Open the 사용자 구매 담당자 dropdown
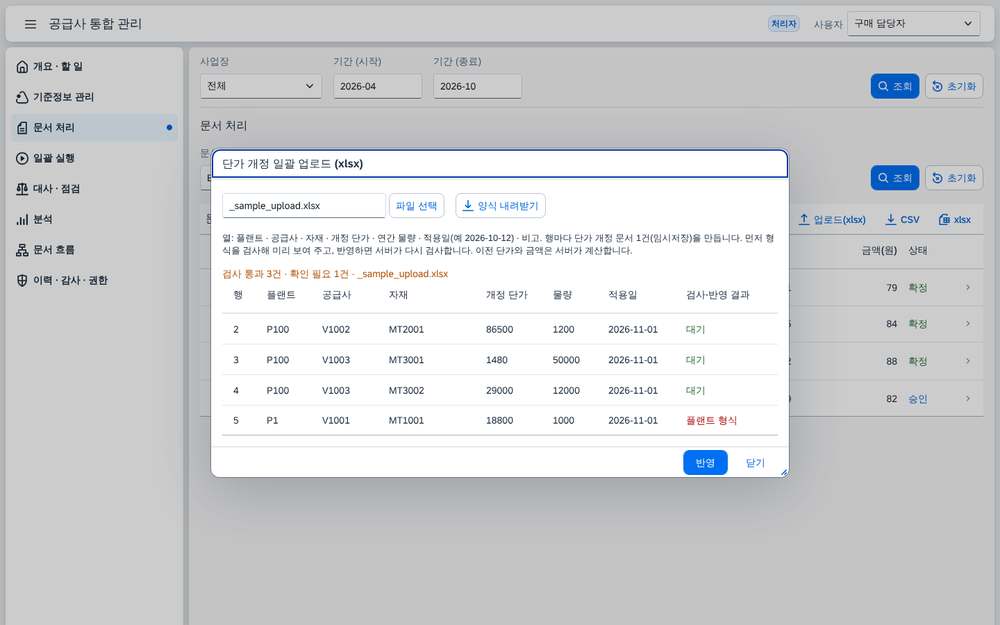The height and width of the screenshot is (625, 1000). (913, 24)
